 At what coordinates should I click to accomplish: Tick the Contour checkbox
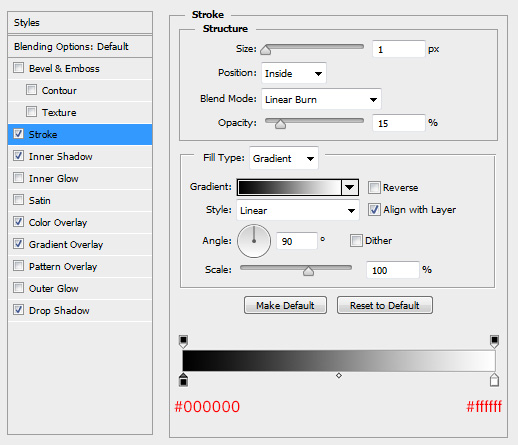pos(31,90)
